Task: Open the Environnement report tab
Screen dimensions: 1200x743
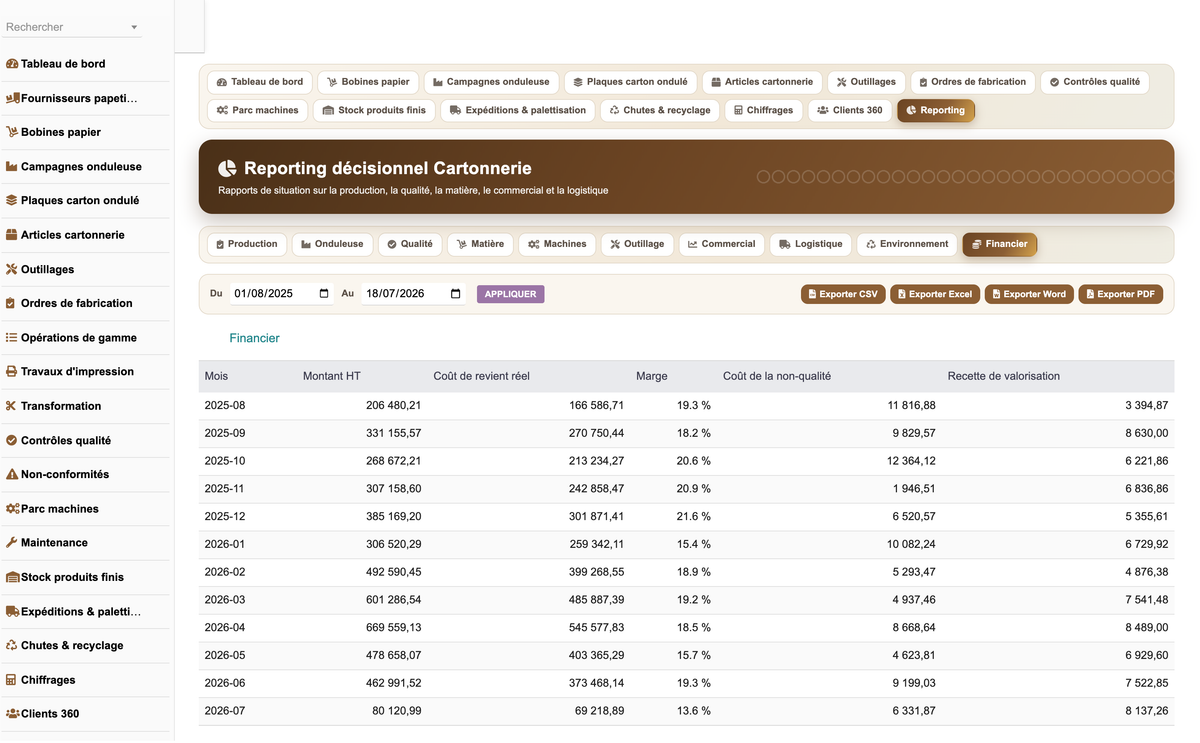Action: click(907, 244)
